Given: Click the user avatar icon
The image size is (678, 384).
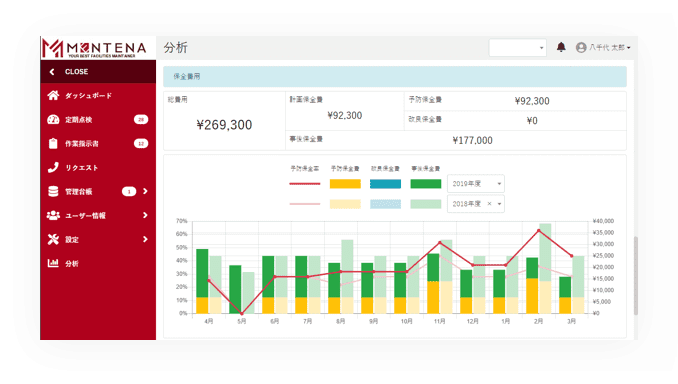Looking at the screenshot, I should point(581,47).
